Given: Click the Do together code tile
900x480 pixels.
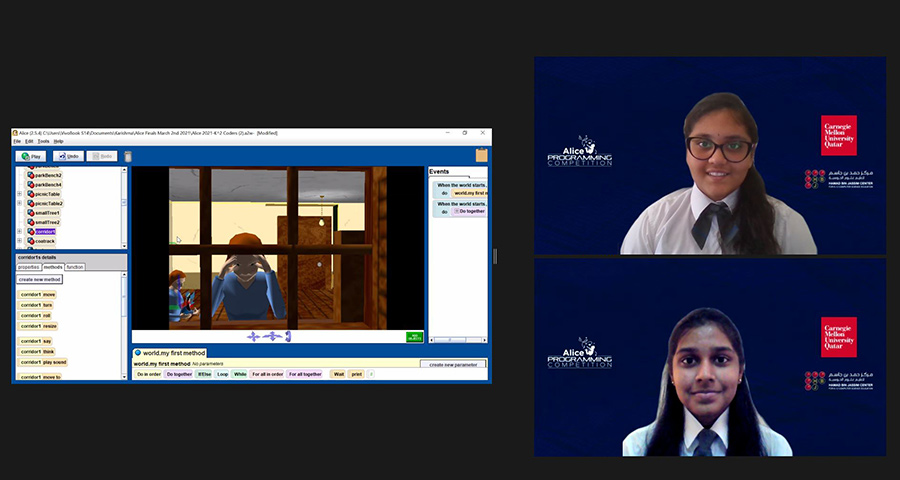Looking at the screenshot, I should pos(179,374).
